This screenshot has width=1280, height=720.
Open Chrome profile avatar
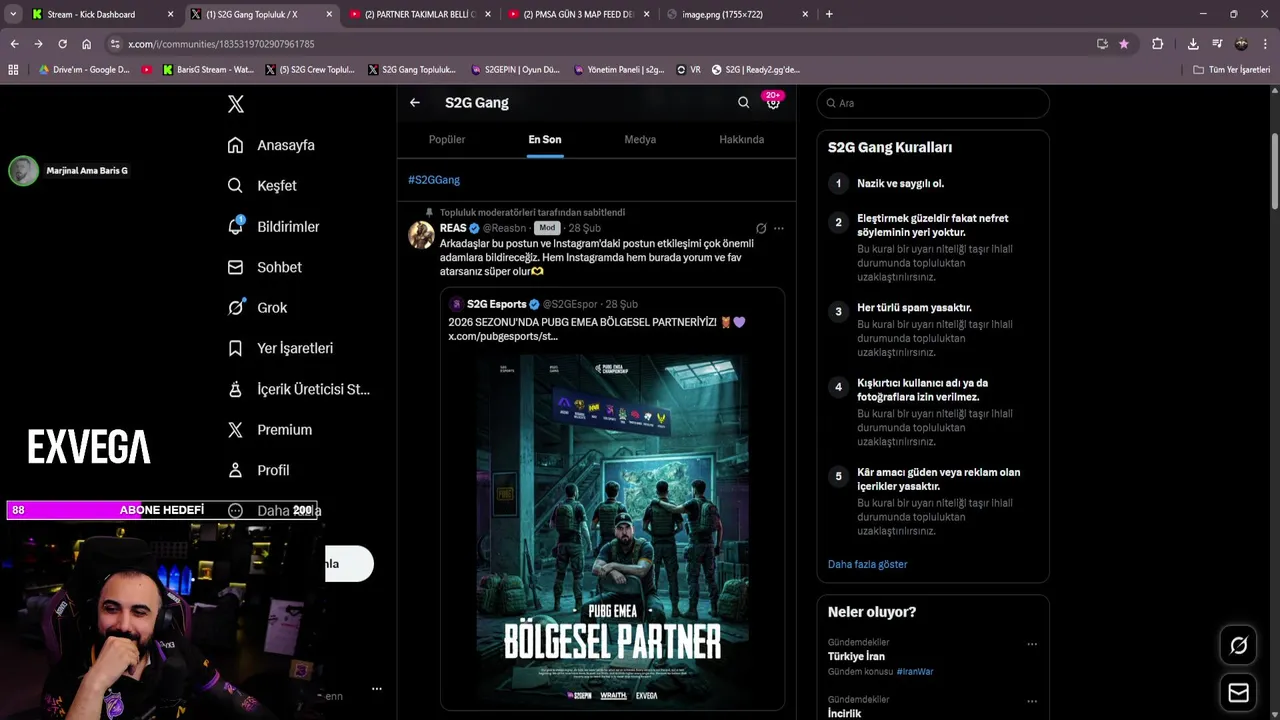click(x=1241, y=44)
